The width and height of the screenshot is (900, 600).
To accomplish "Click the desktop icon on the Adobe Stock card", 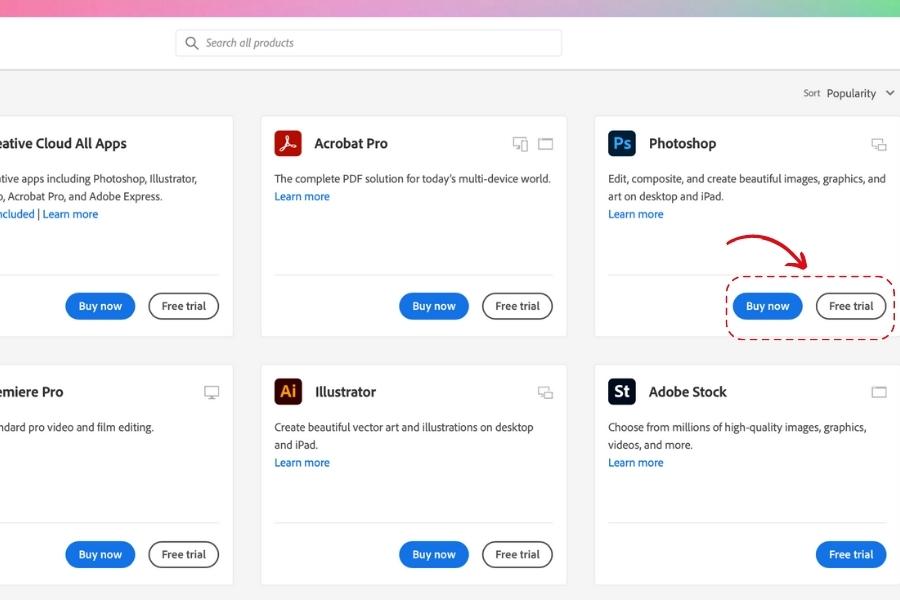I will (x=879, y=392).
